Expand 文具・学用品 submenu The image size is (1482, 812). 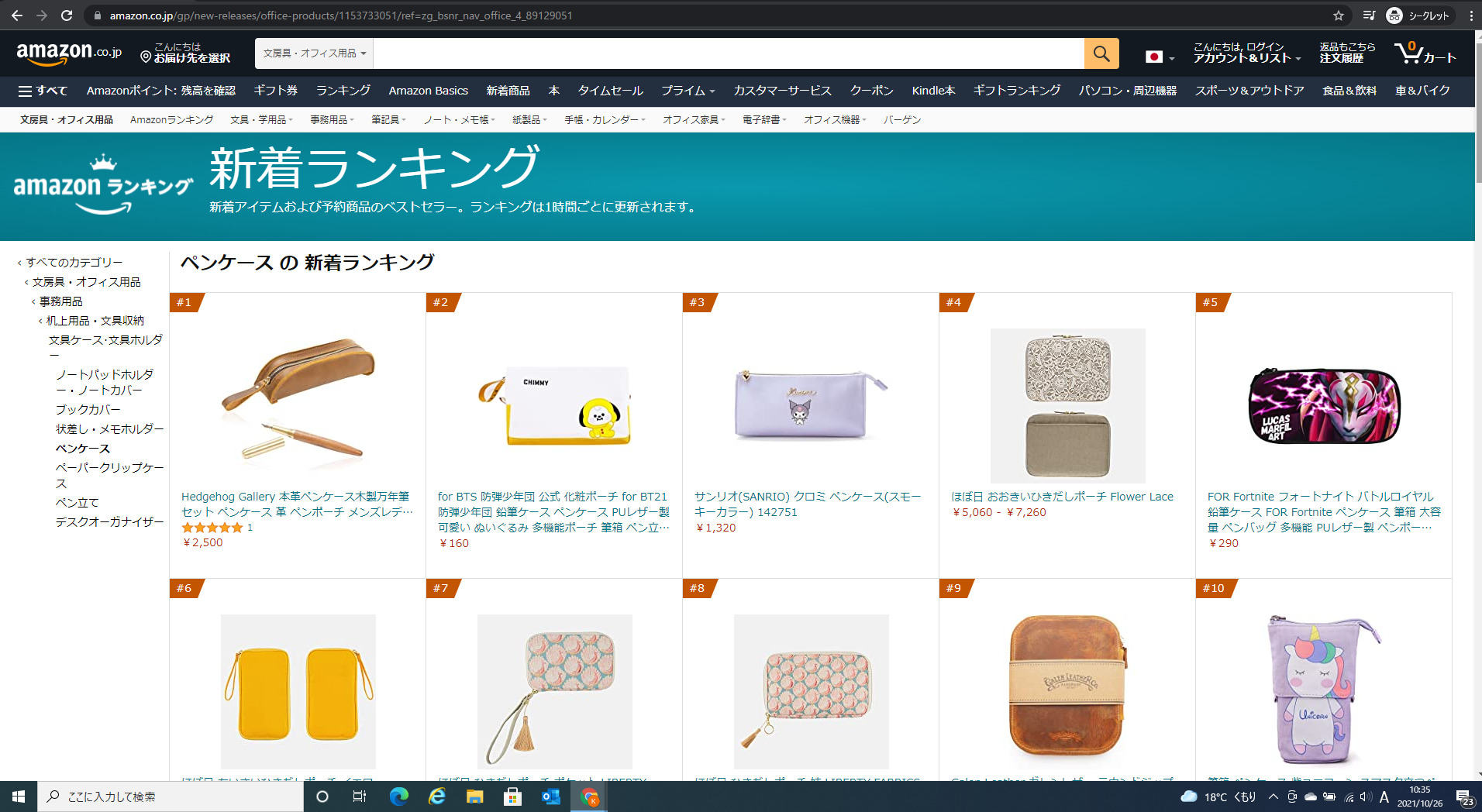pyautogui.click(x=261, y=119)
